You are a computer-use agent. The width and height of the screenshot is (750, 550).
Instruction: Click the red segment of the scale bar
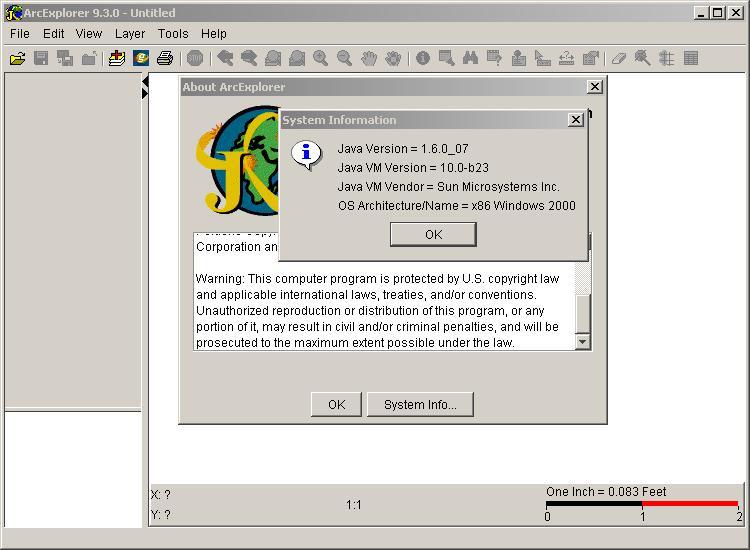click(690, 504)
